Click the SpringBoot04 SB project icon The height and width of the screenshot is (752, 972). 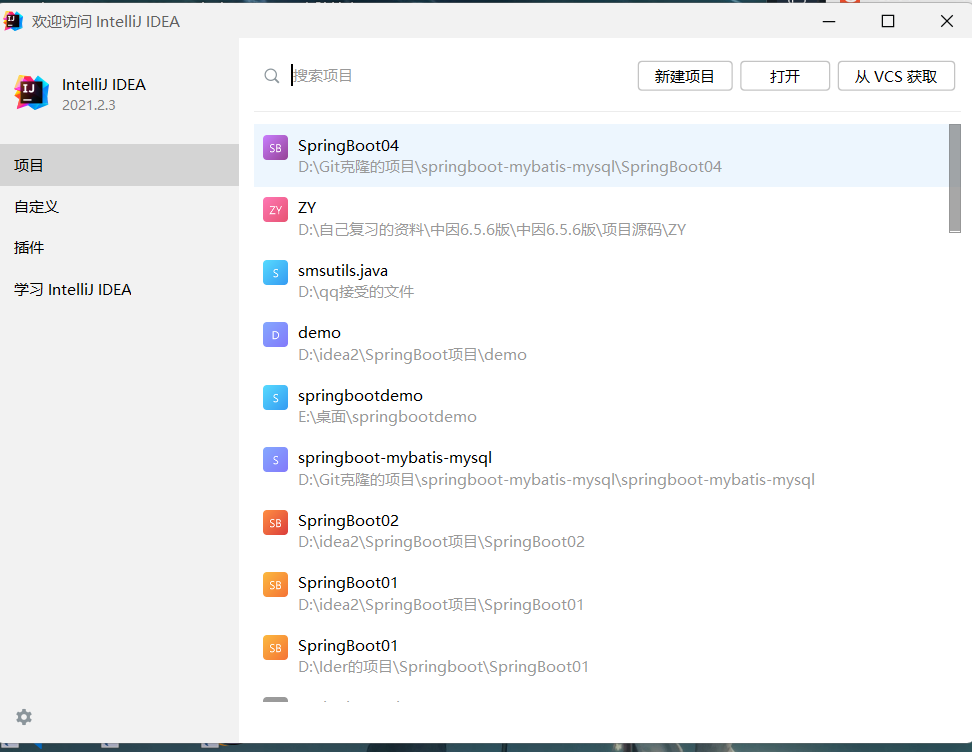(275, 148)
